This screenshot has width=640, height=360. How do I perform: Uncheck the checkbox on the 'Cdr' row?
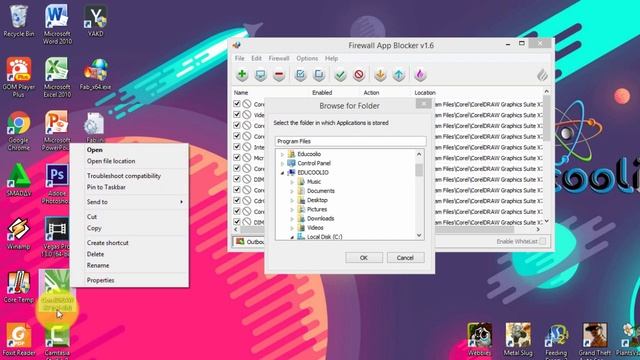[237, 200]
